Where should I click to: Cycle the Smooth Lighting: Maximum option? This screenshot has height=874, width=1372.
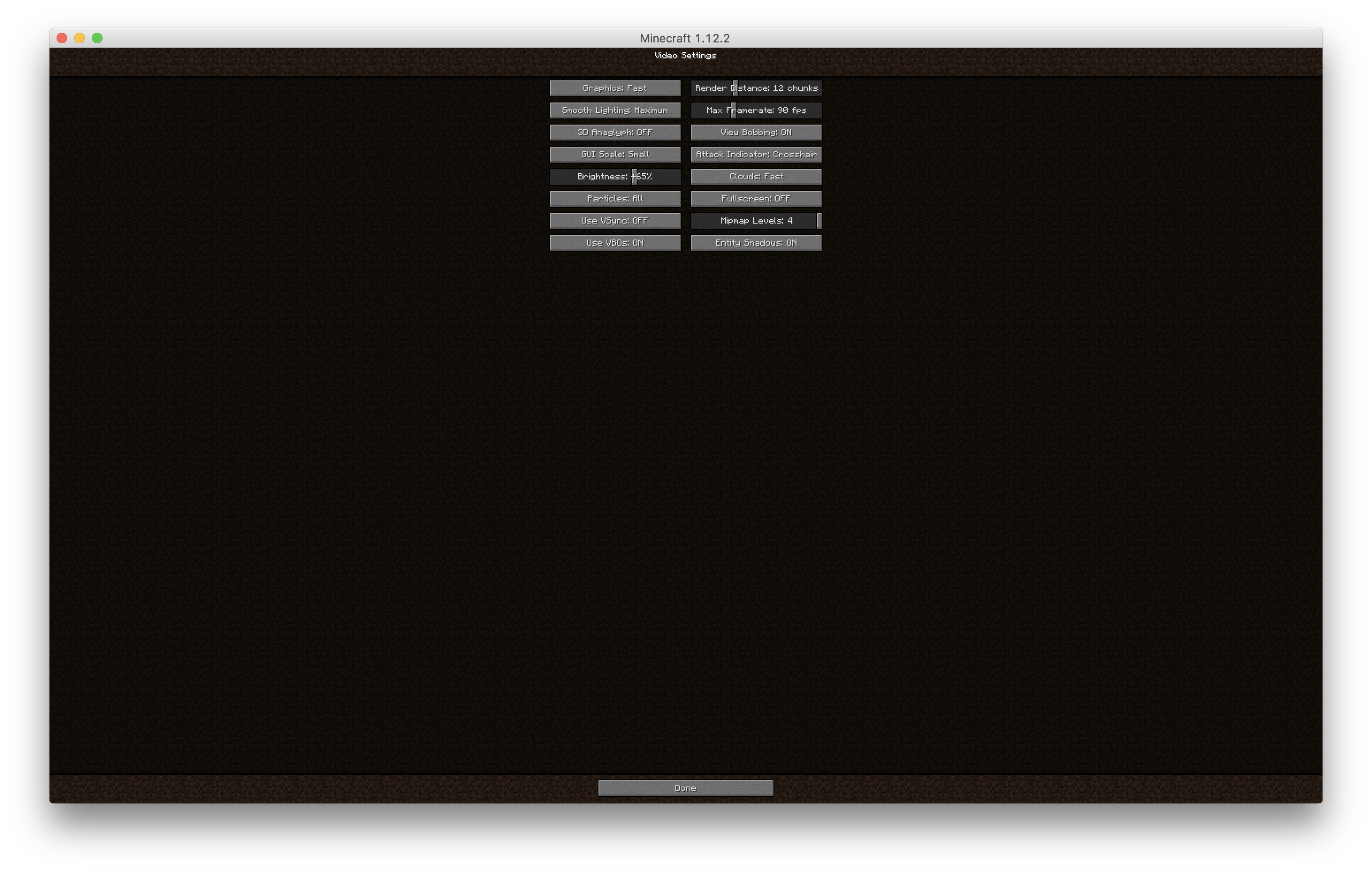coord(614,110)
